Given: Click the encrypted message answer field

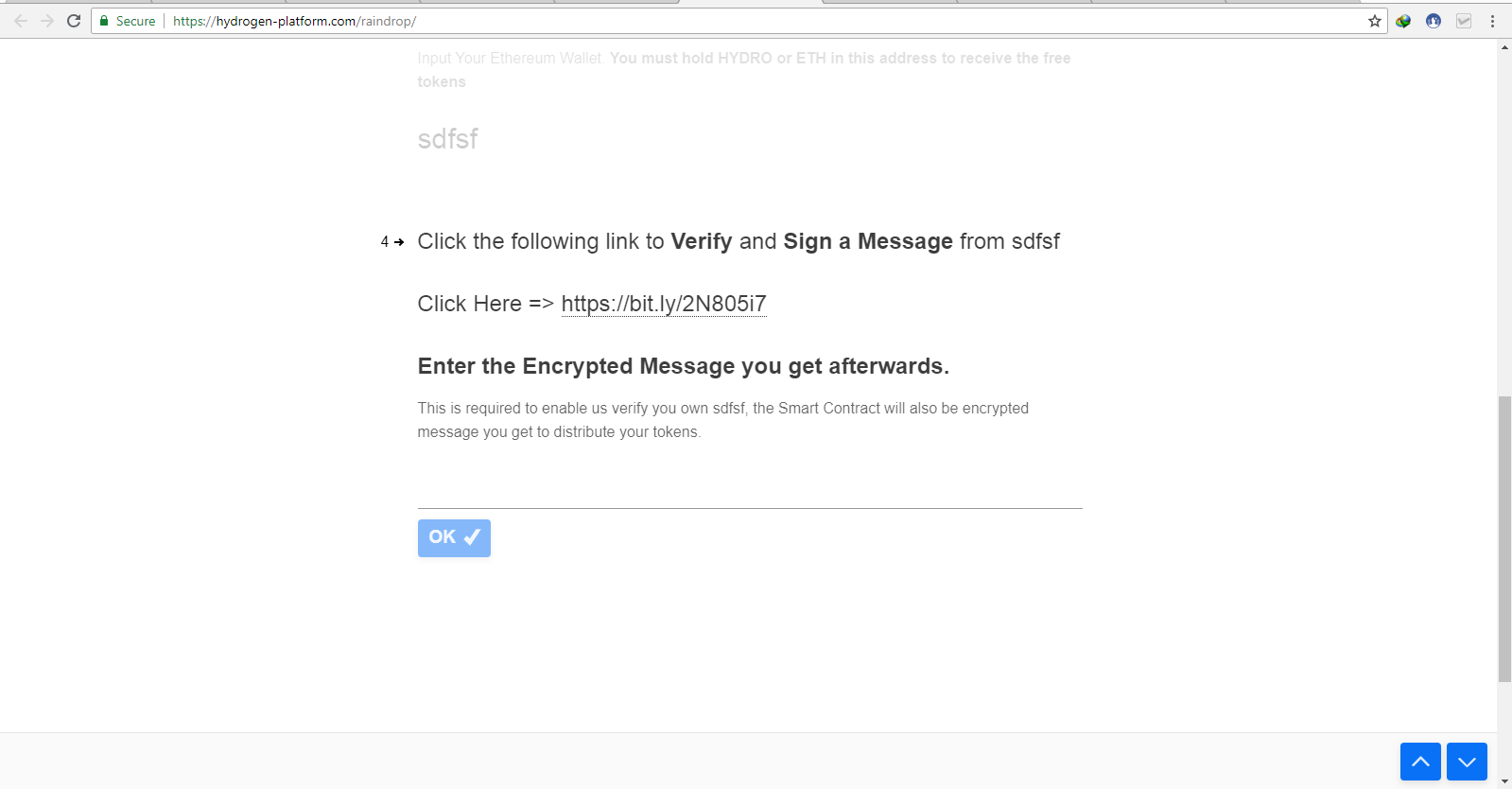Looking at the screenshot, I should [x=750, y=489].
